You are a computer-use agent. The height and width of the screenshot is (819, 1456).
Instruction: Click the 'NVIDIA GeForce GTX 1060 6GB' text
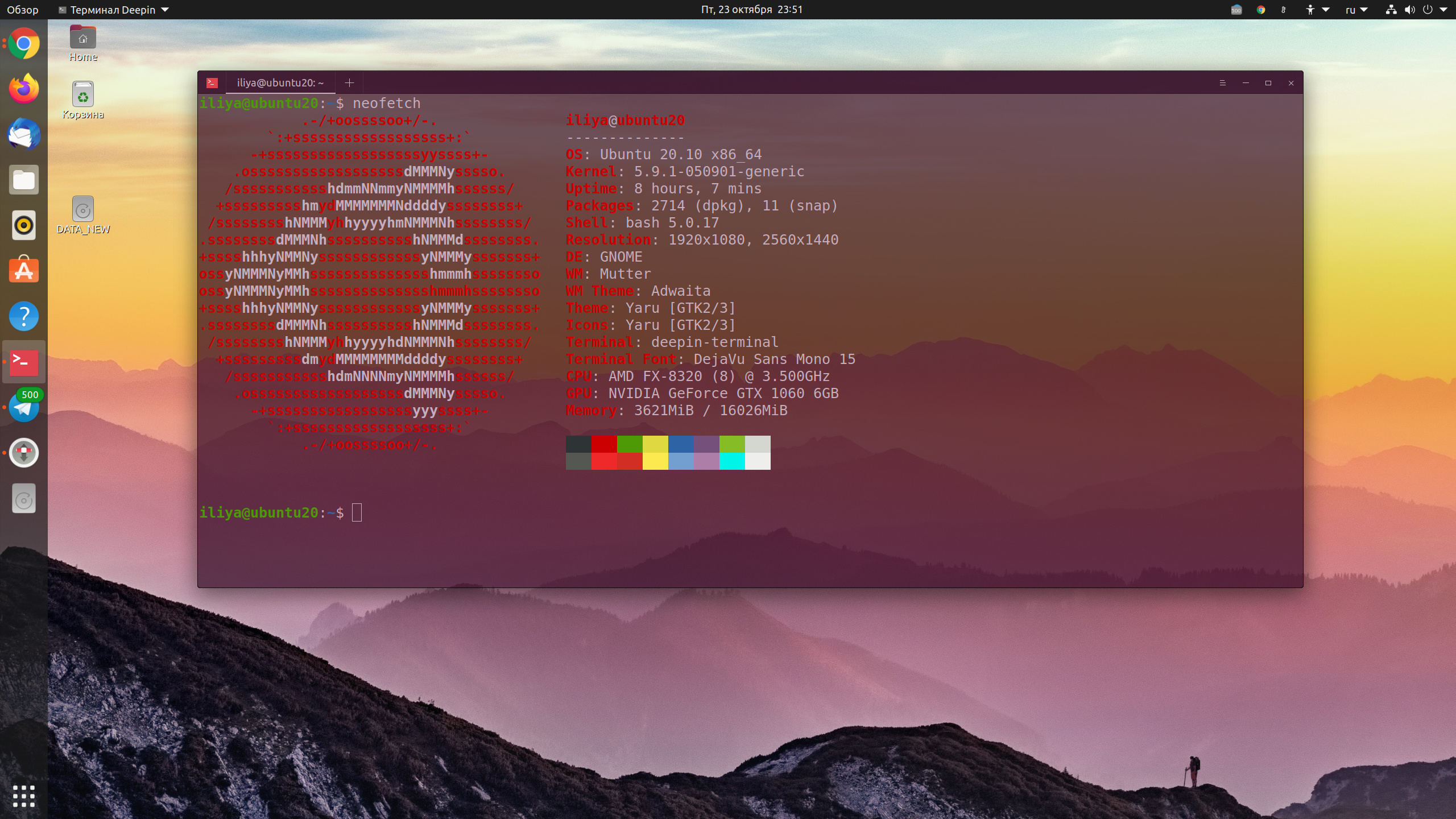coord(723,394)
